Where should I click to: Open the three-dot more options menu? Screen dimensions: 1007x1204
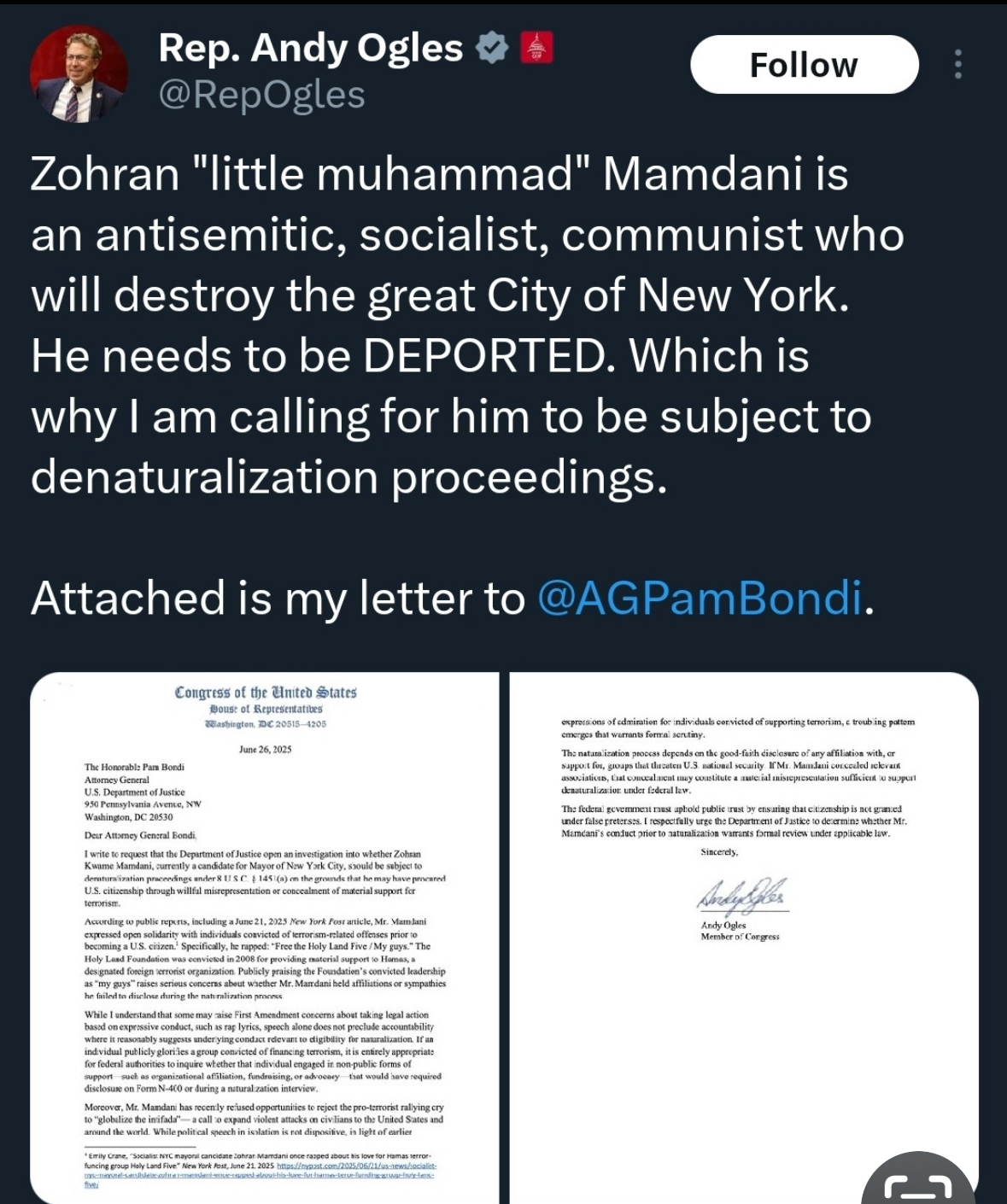pos(957,65)
